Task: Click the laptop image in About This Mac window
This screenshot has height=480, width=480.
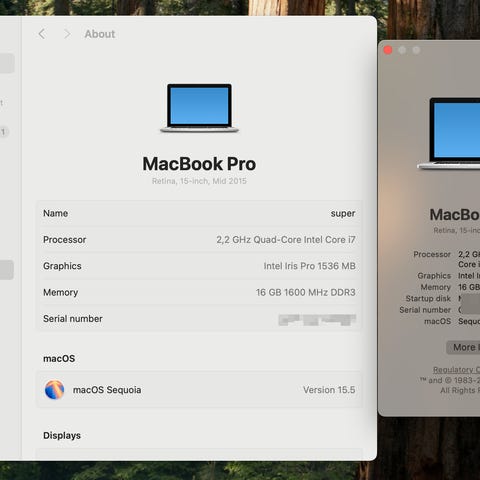Action: point(448,133)
